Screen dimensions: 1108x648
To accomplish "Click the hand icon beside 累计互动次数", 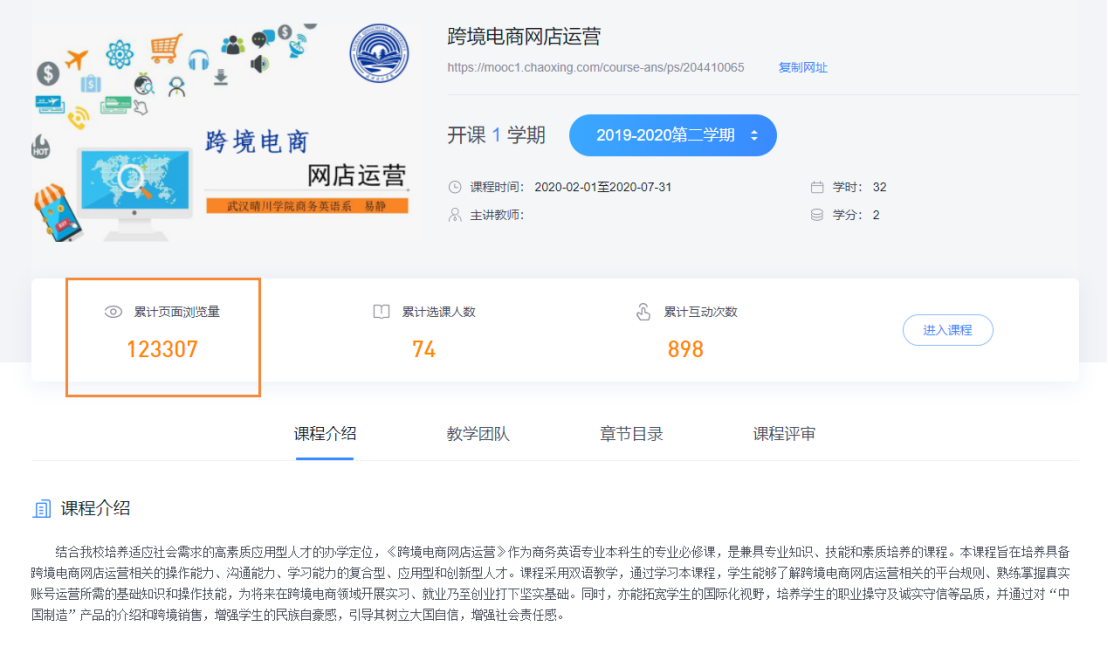I will [x=643, y=312].
